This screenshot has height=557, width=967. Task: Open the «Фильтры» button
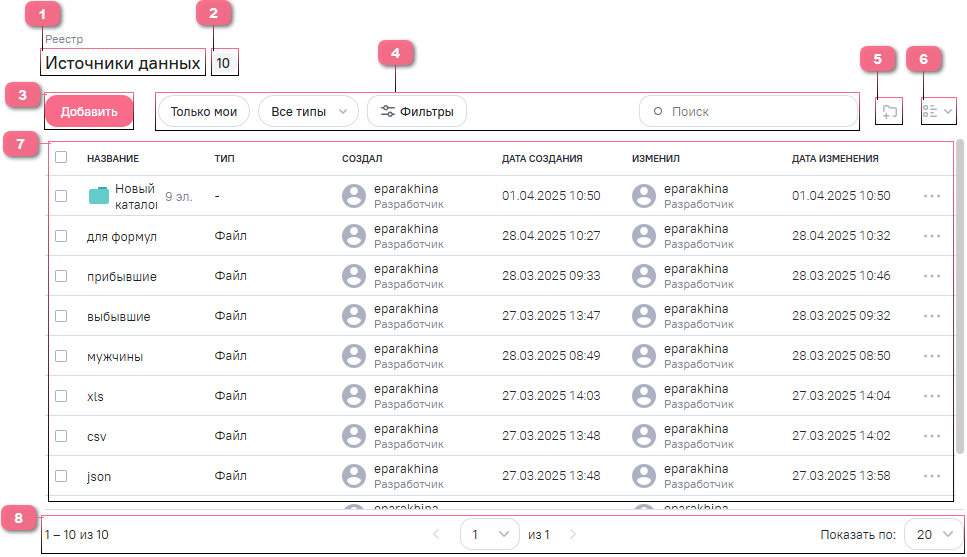click(417, 112)
